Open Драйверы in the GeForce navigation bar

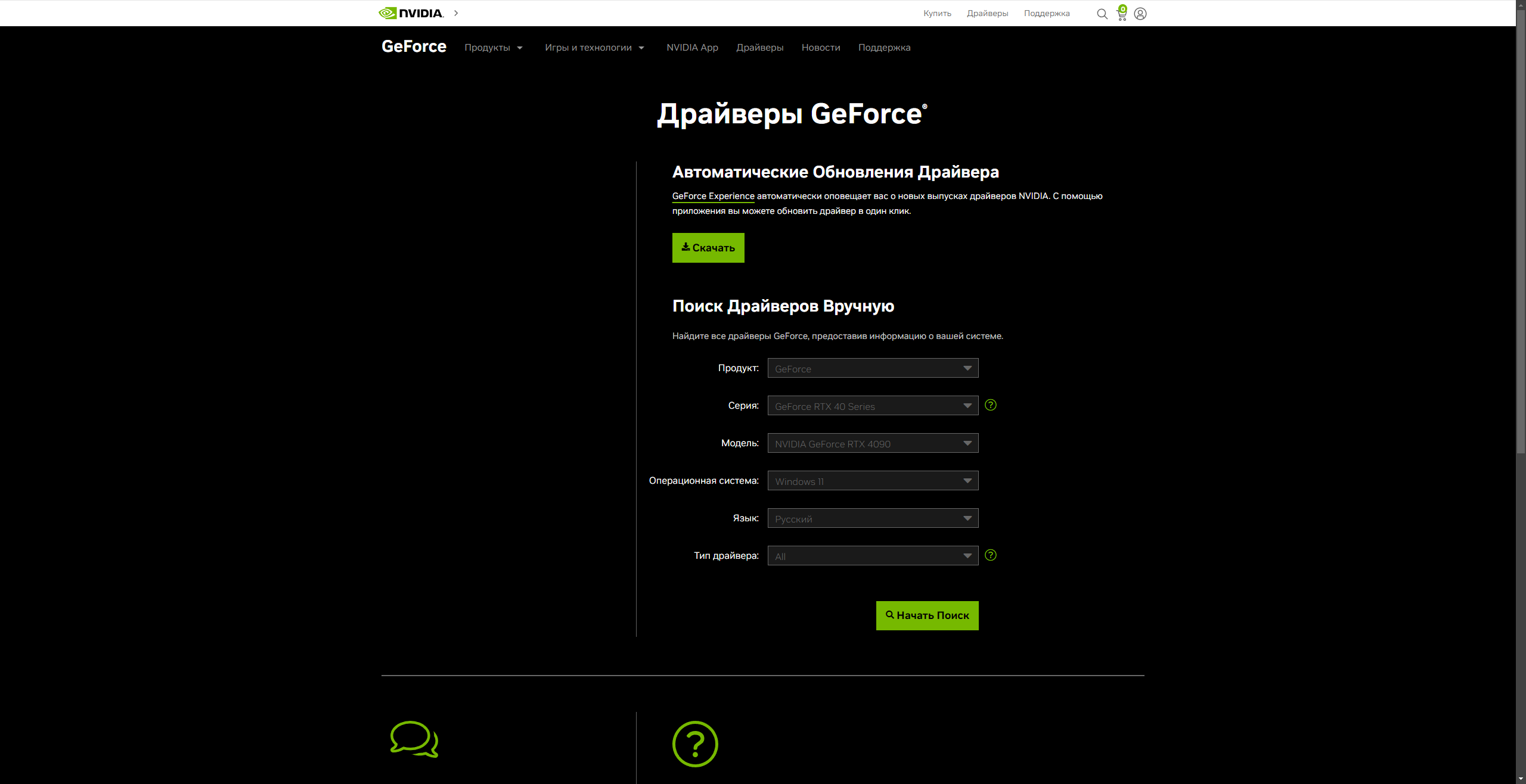(759, 48)
